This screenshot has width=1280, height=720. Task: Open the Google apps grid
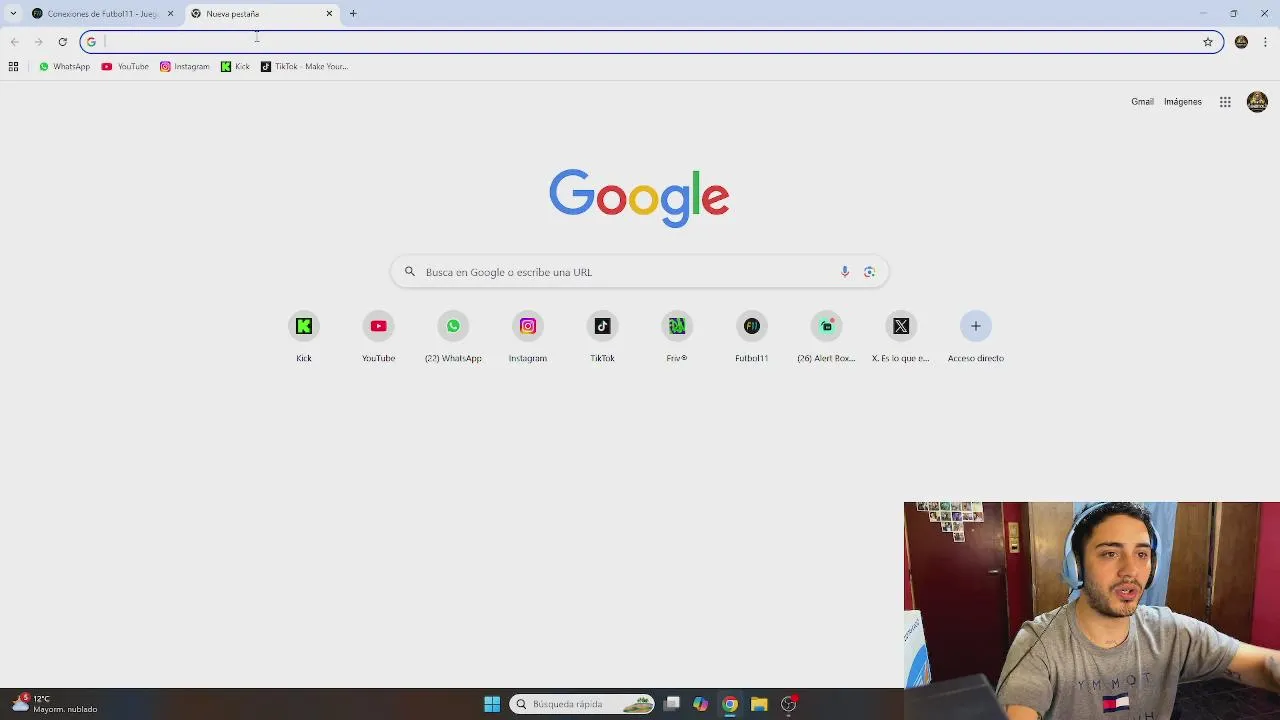[1225, 102]
